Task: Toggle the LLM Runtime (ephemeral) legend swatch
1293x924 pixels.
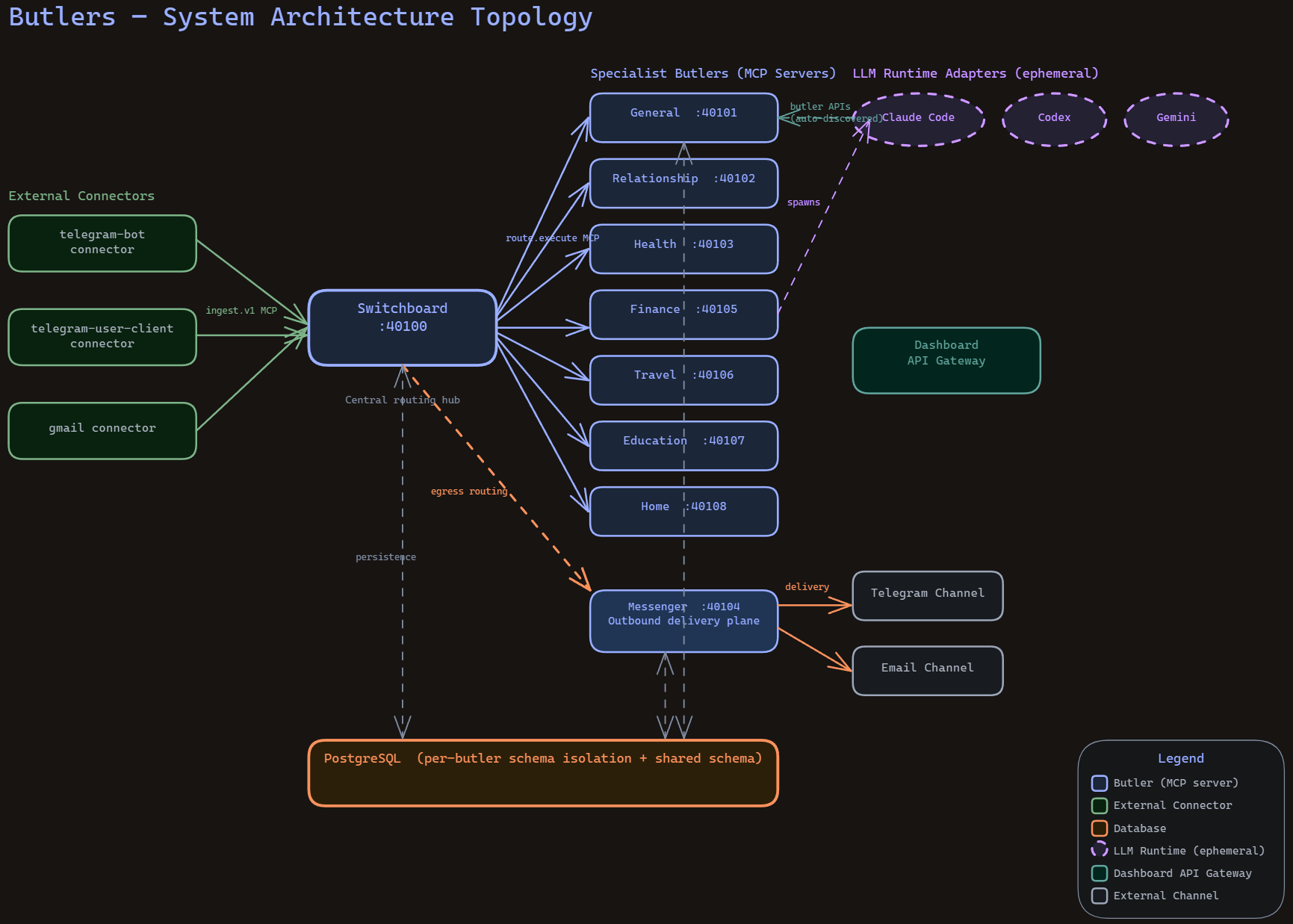Action: tap(1099, 850)
